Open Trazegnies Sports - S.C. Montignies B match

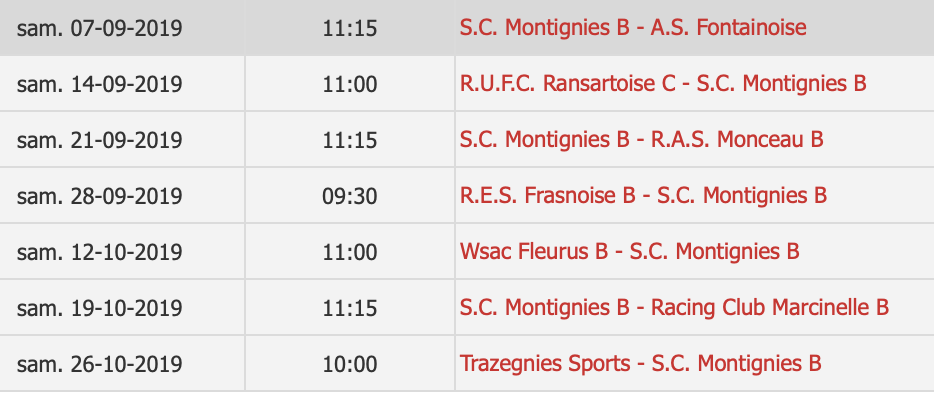tap(640, 364)
